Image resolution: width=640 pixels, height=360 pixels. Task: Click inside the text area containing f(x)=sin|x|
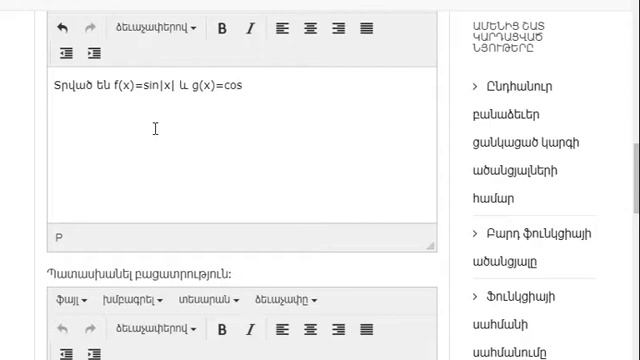(242, 145)
